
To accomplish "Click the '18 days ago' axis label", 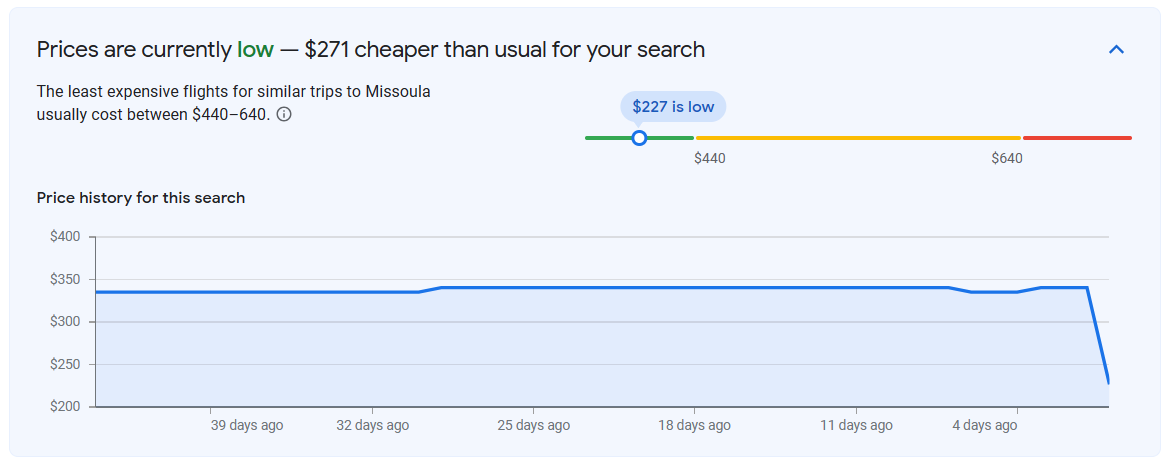I will [694, 425].
